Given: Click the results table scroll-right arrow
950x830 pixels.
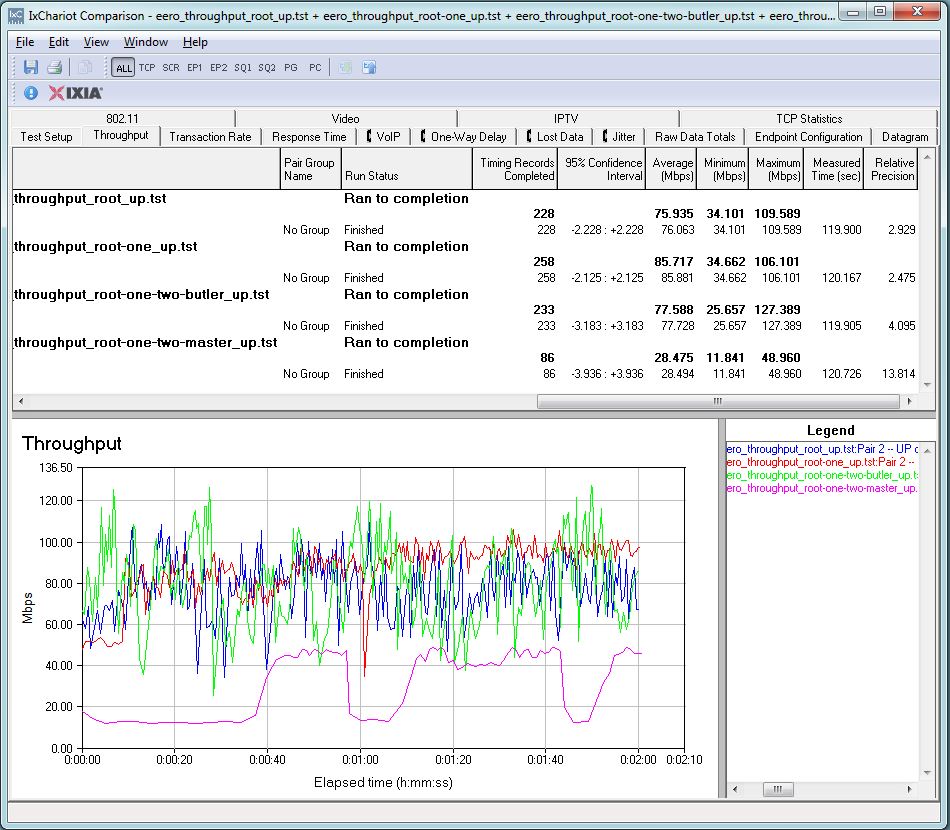Looking at the screenshot, I should pos(909,401).
